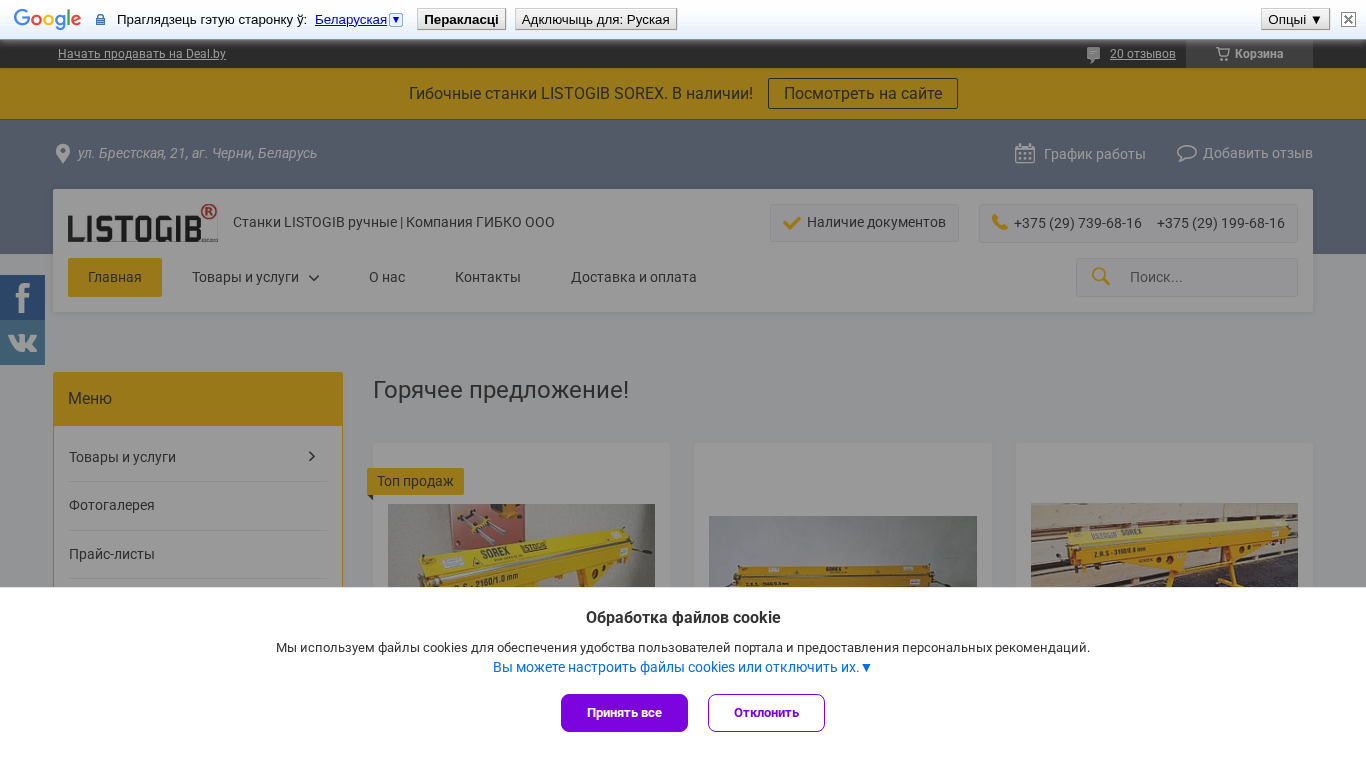Click Добавить отзыв link
1366x768 pixels.
(x=1258, y=153)
